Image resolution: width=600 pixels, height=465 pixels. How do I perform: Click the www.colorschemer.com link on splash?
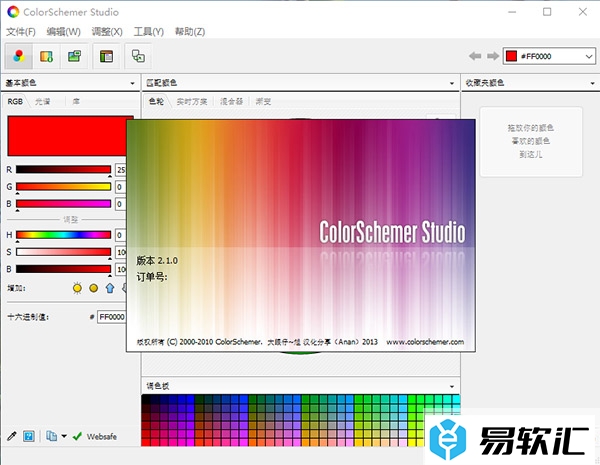(425, 342)
